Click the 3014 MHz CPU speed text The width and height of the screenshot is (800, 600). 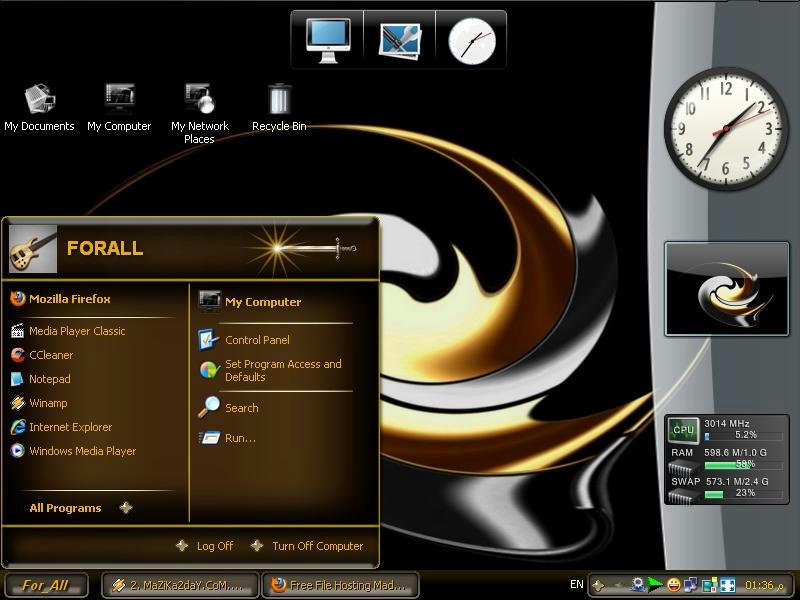pyautogui.click(x=727, y=423)
